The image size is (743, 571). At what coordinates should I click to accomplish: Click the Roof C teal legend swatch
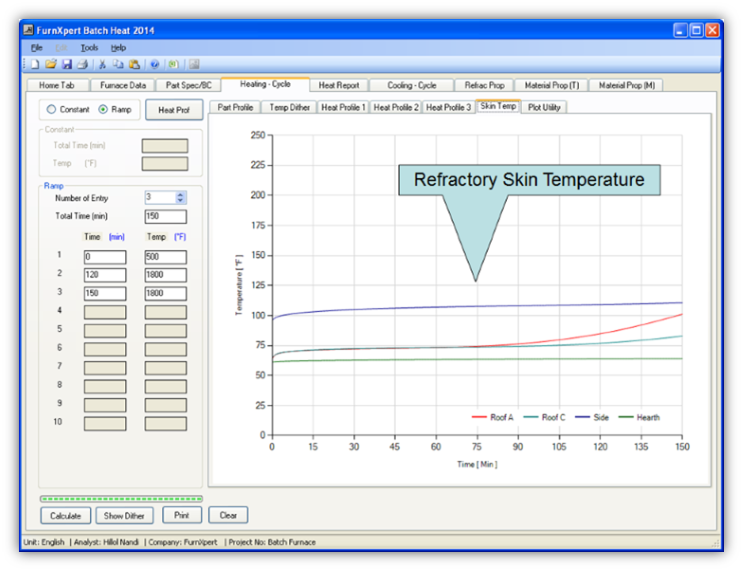tap(531, 417)
